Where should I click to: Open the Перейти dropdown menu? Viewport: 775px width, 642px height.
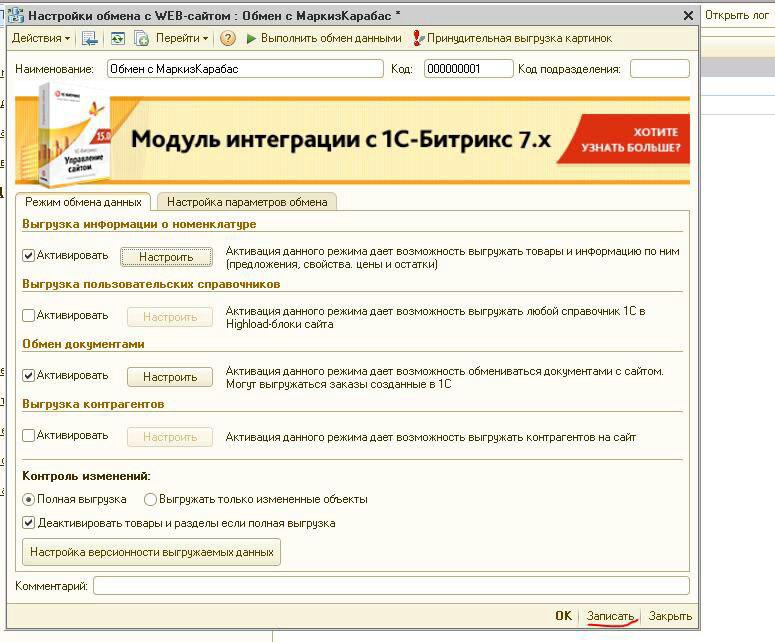[181, 38]
